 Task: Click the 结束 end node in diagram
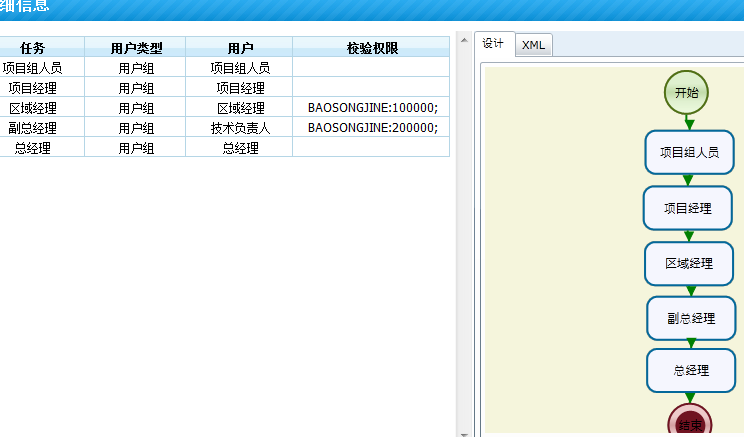coord(690,423)
